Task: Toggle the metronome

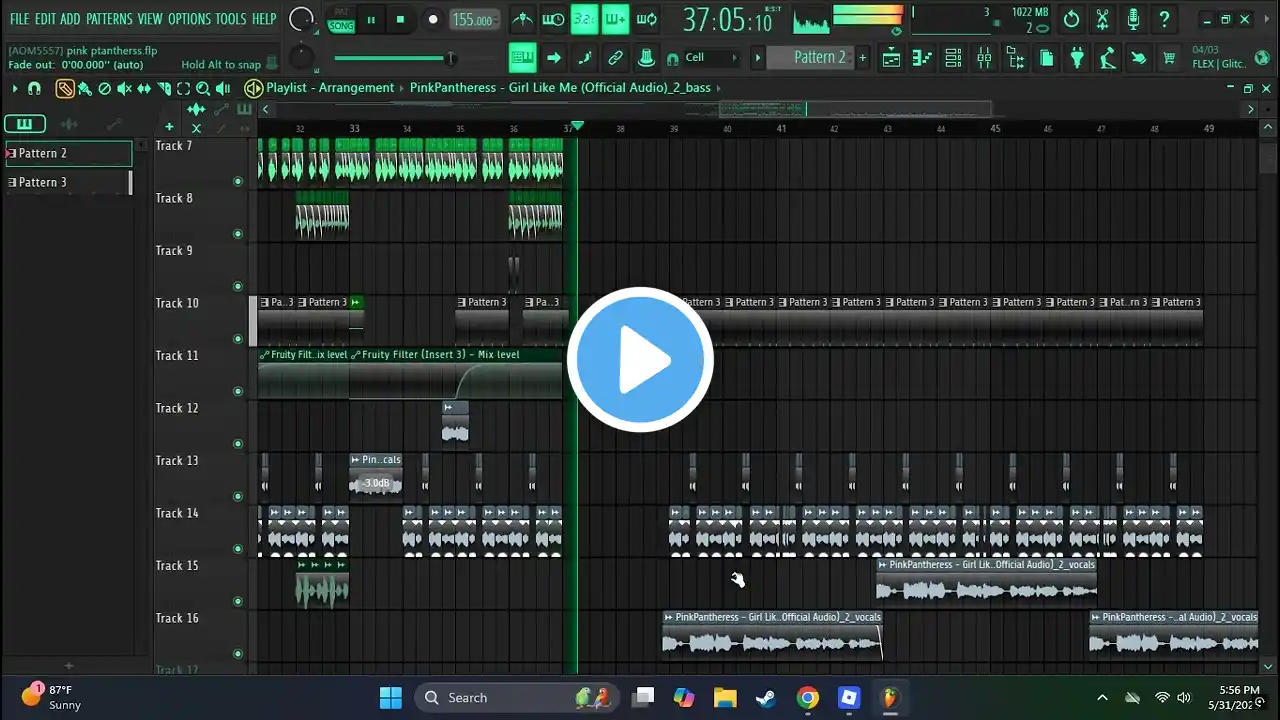Action: click(522, 19)
